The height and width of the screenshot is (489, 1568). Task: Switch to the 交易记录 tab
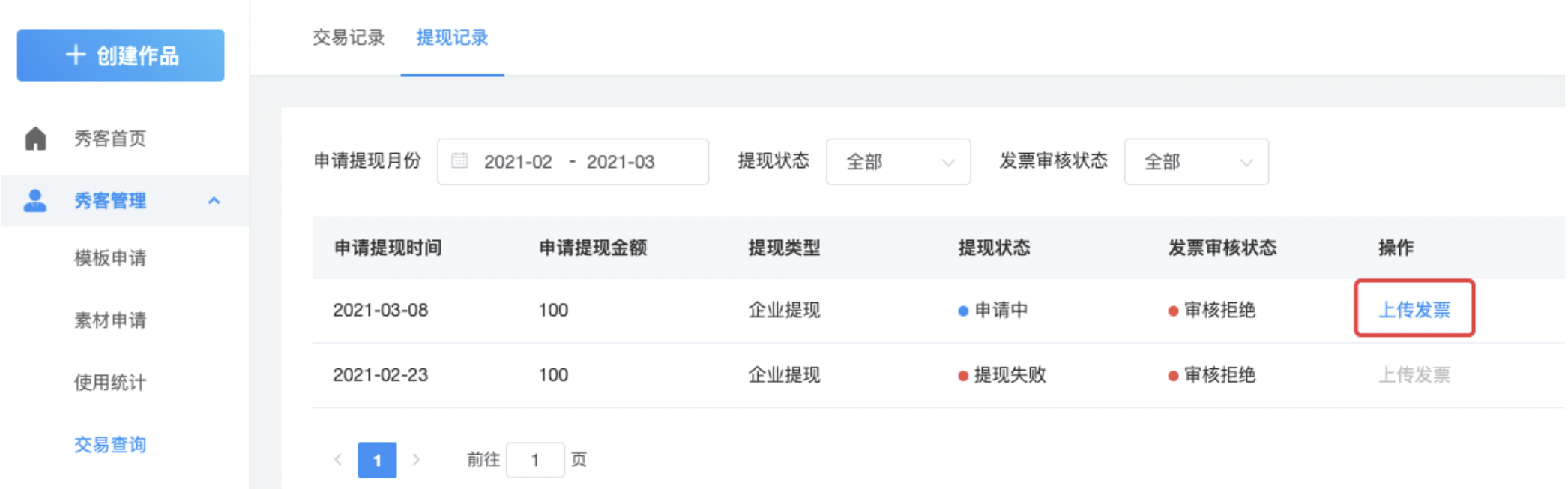click(349, 37)
